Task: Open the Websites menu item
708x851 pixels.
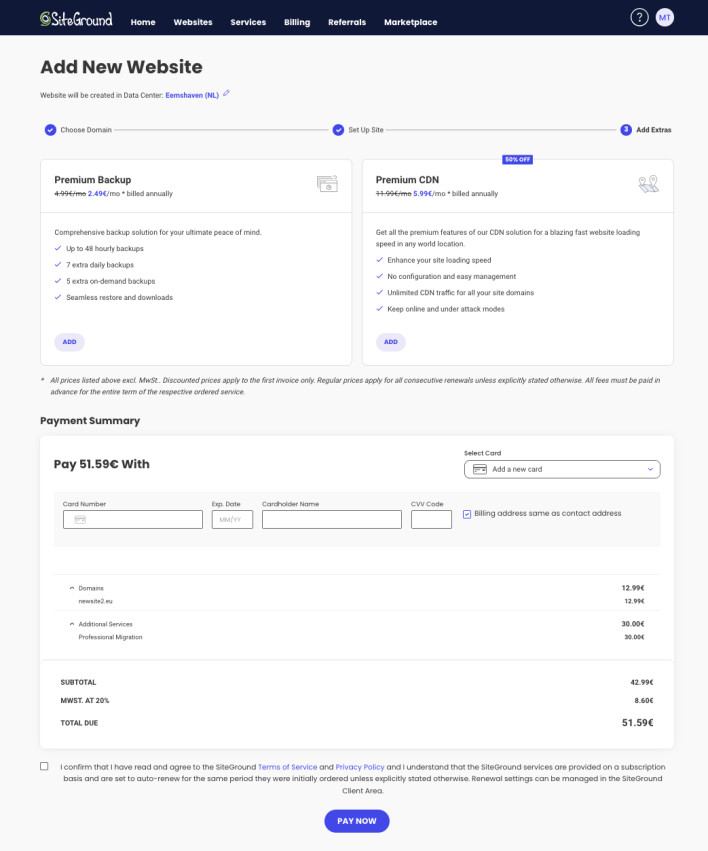Action: (193, 22)
